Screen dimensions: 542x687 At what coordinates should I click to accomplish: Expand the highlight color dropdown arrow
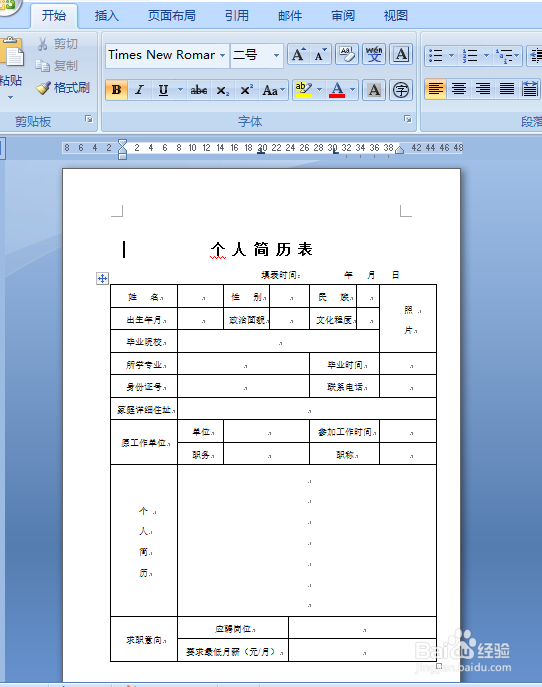pos(319,90)
